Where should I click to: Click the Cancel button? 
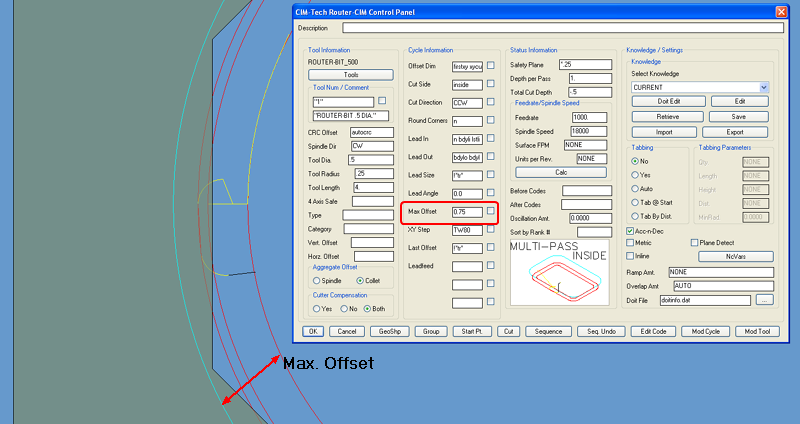pyautogui.click(x=346, y=332)
